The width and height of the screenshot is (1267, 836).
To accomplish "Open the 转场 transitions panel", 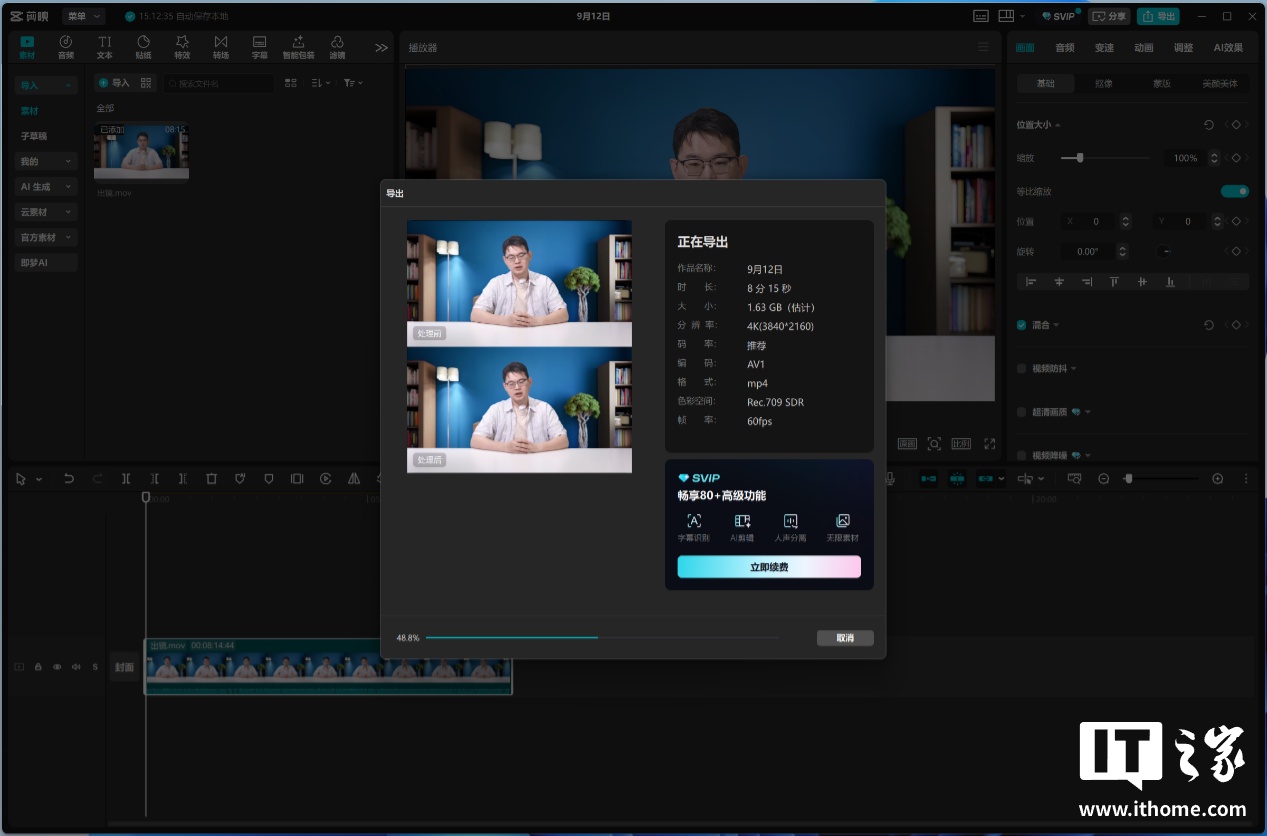I will [221, 46].
